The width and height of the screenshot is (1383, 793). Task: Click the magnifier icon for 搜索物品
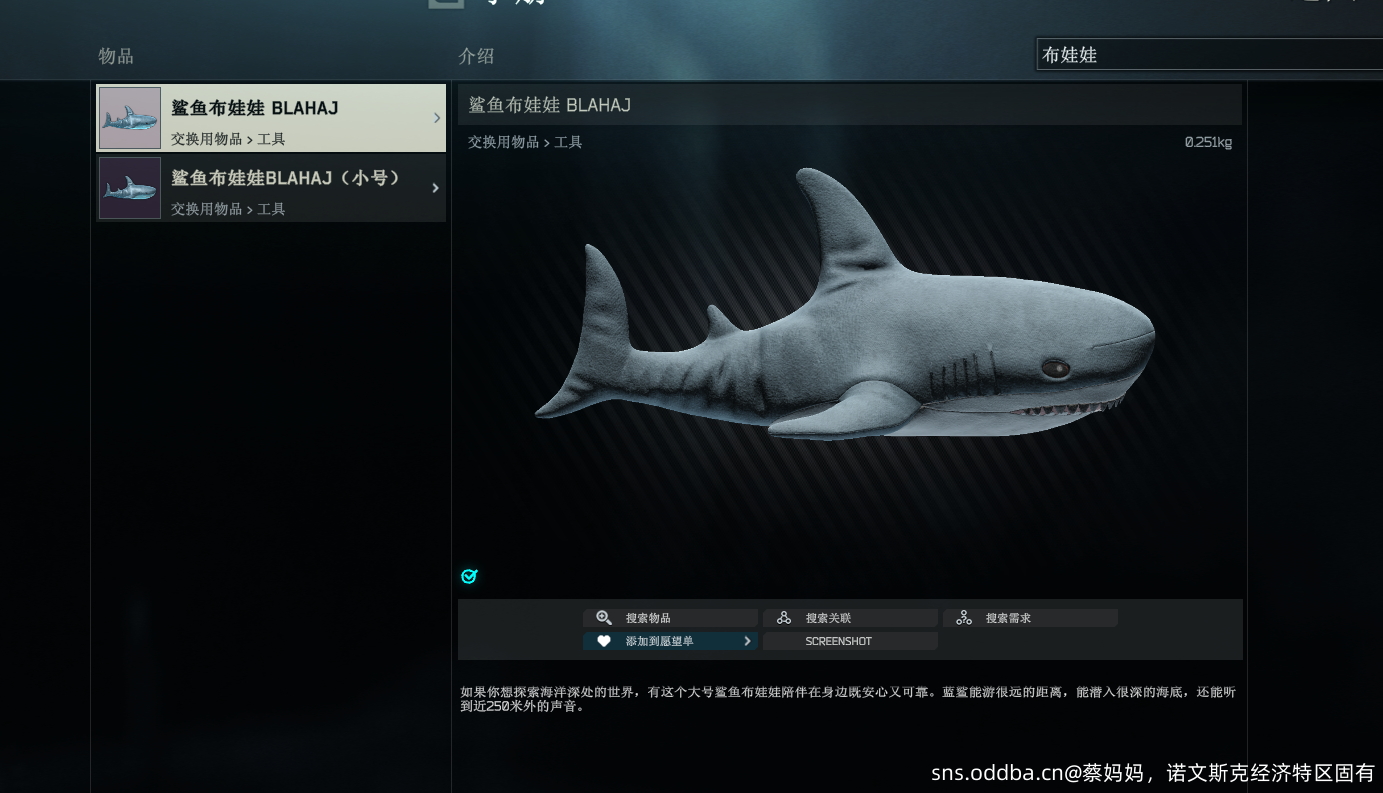tap(604, 618)
